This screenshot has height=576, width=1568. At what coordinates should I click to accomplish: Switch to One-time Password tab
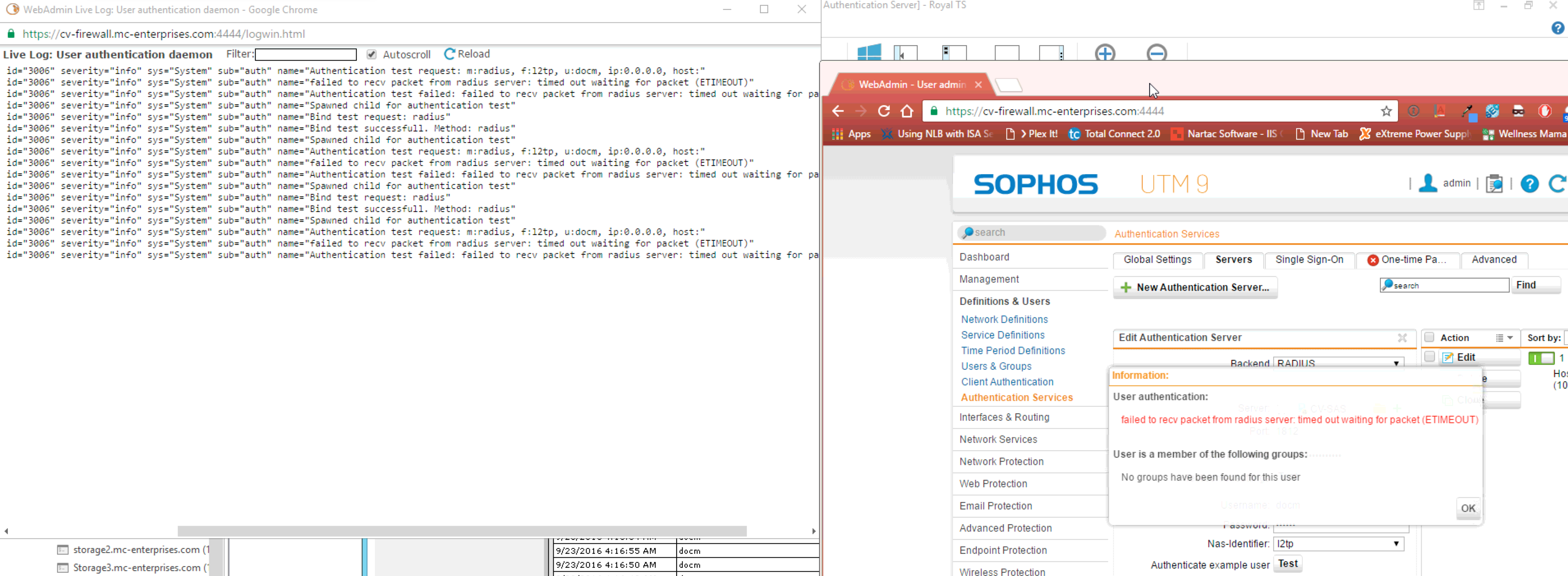point(1409,260)
